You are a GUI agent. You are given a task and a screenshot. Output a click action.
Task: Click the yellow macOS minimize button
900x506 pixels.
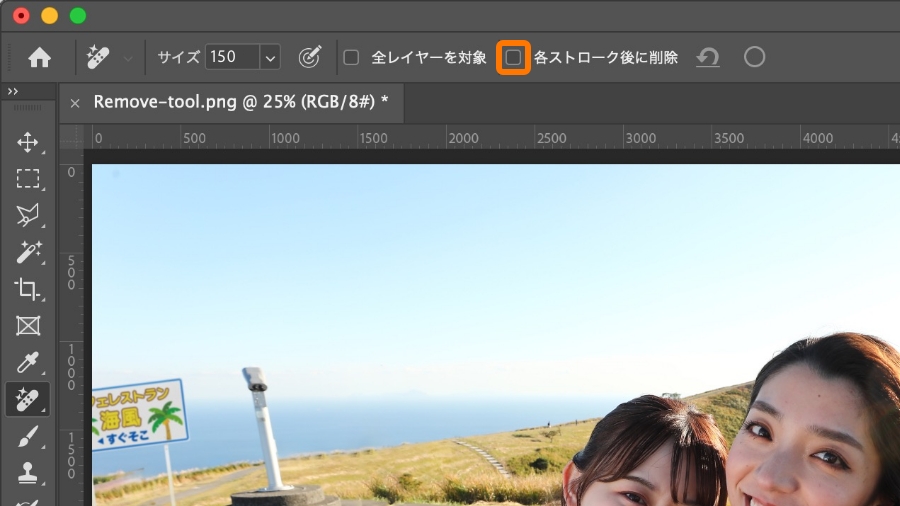tap(49, 16)
